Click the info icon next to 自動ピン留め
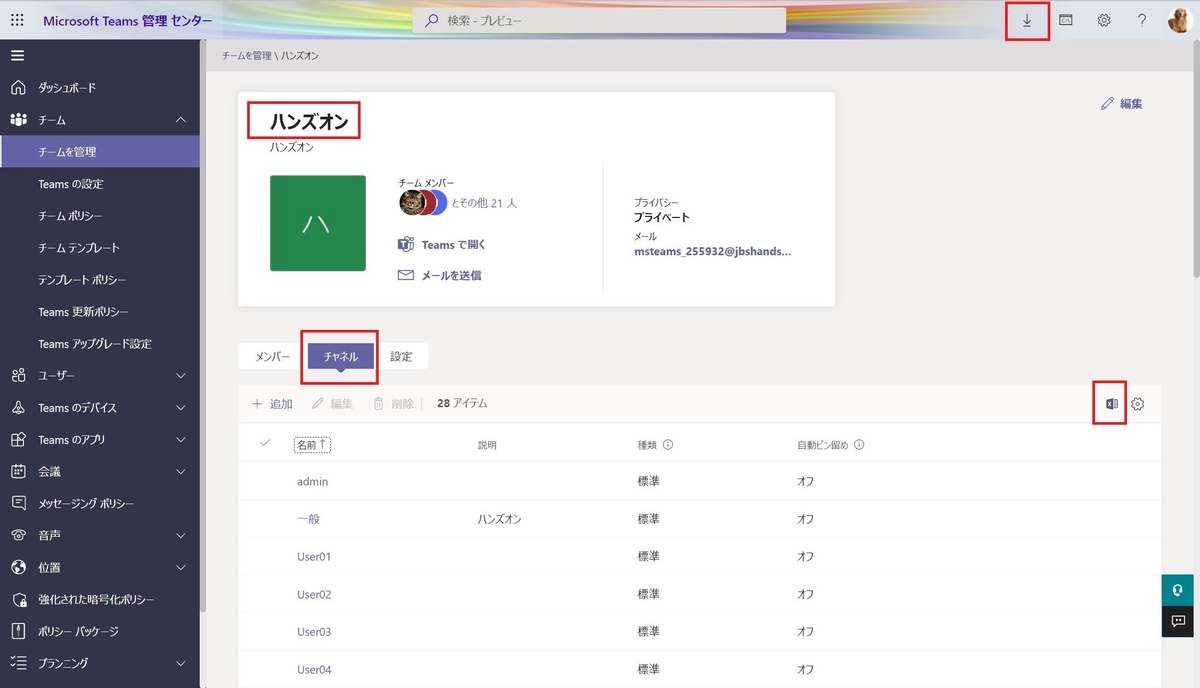 point(859,444)
